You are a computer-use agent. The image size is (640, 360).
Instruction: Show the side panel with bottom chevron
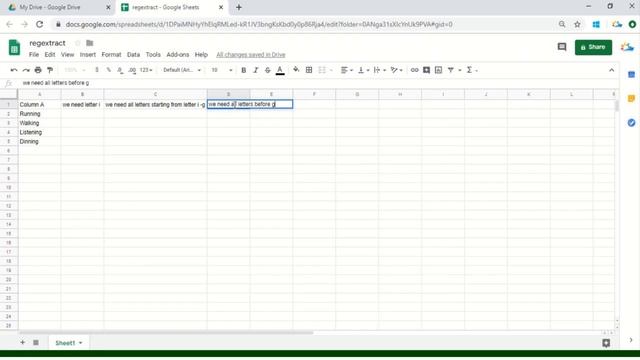click(x=631, y=340)
